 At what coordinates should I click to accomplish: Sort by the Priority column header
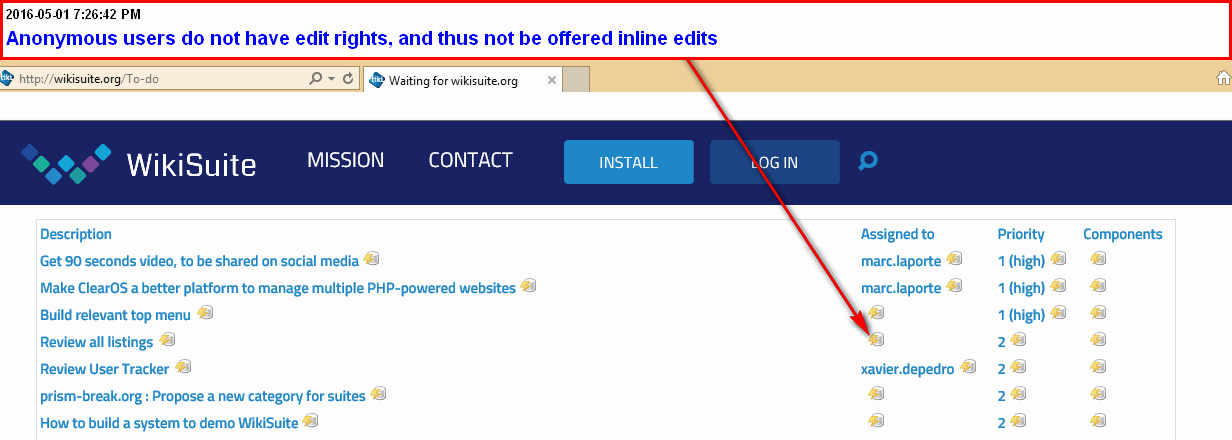click(1020, 234)
